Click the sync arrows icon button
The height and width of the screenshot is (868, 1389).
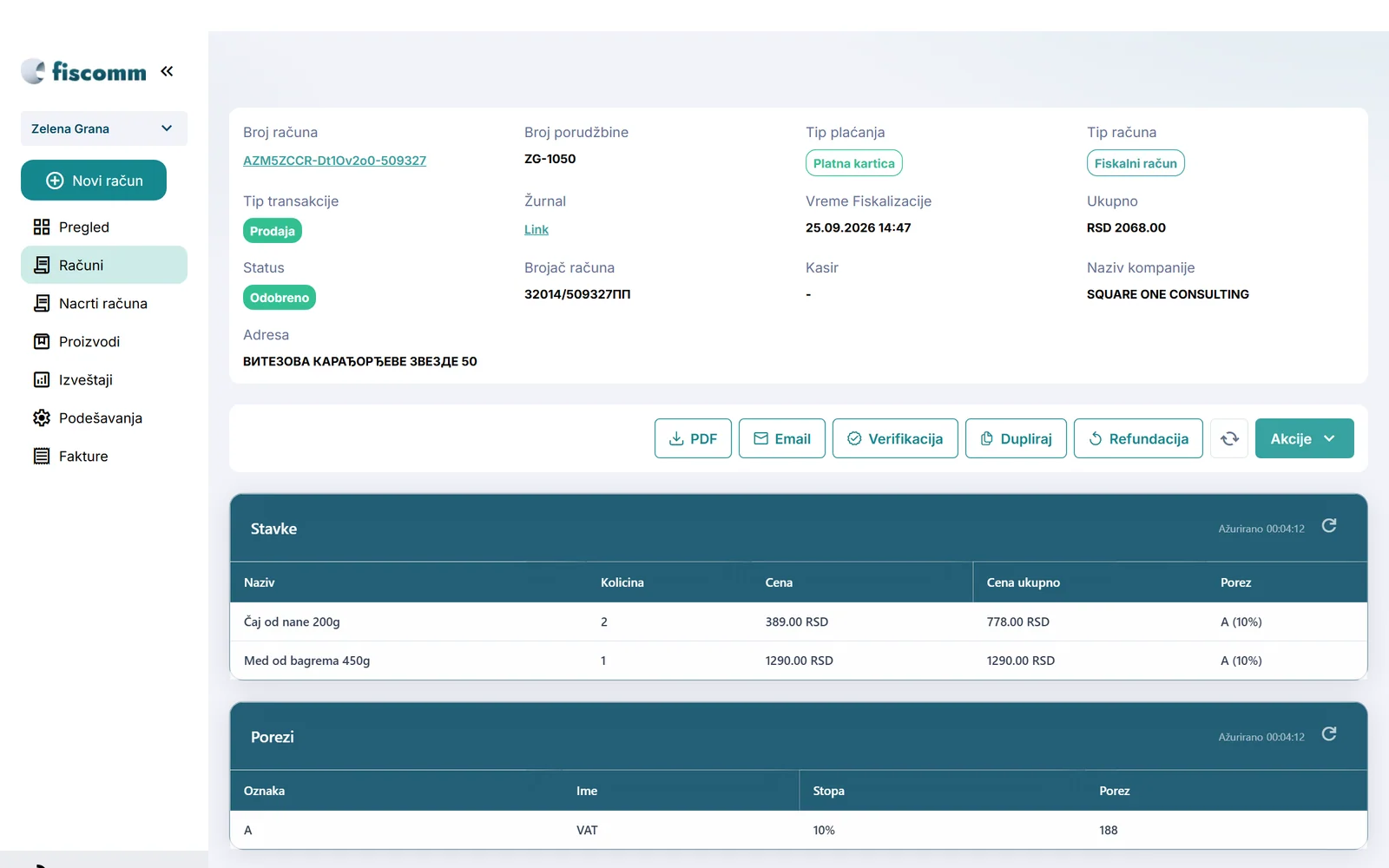(x=1229, y=438)
